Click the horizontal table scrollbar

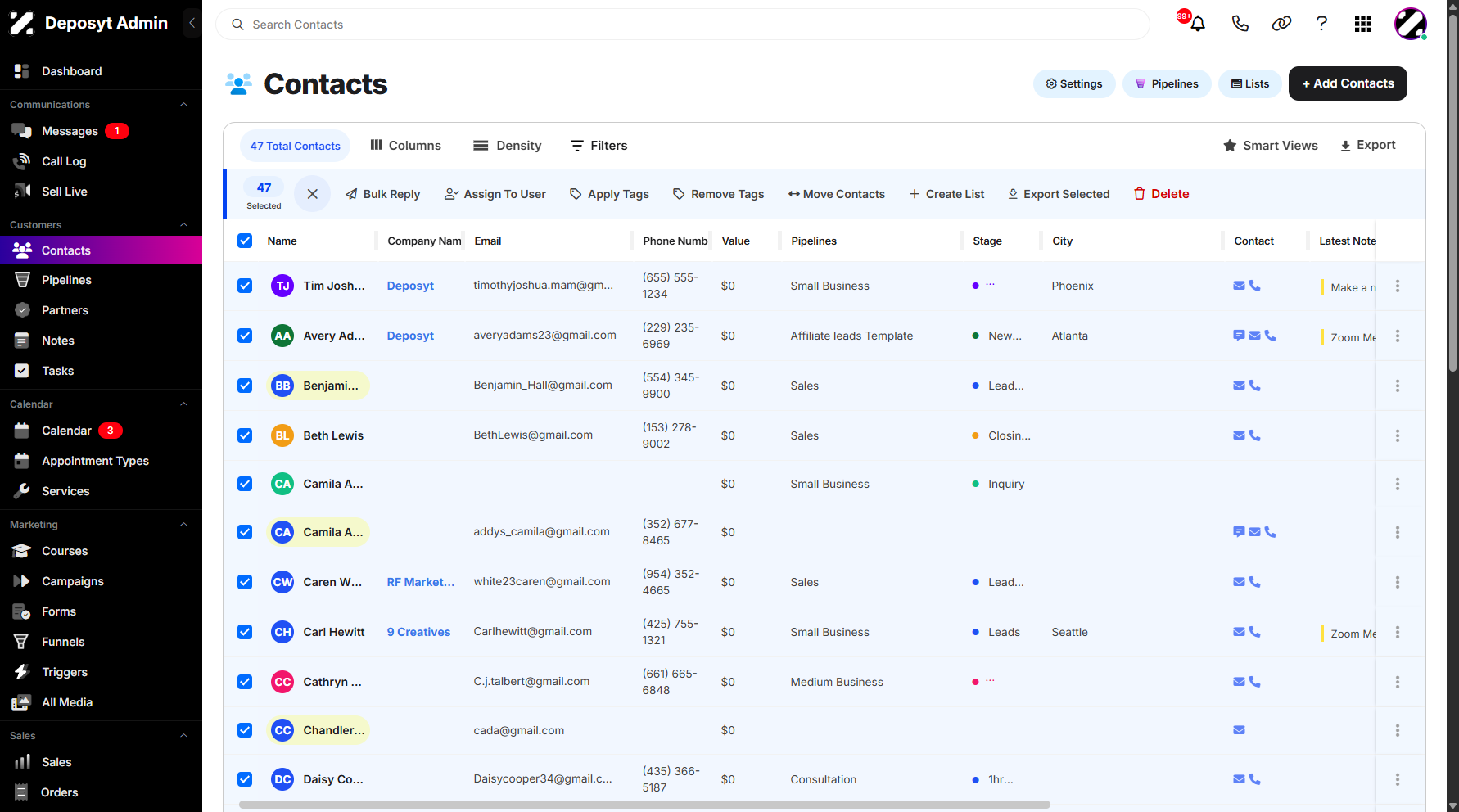[x=644, y=805]
